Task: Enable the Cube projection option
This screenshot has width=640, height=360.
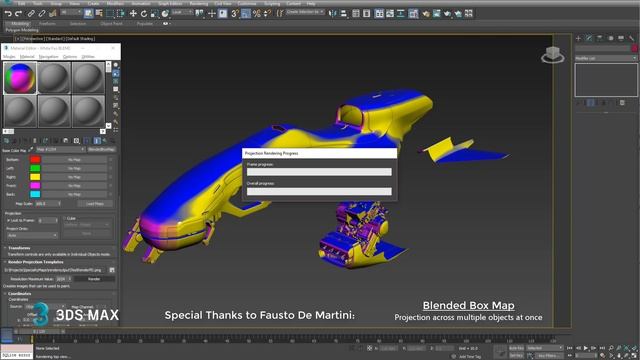Action: [65, 218]
